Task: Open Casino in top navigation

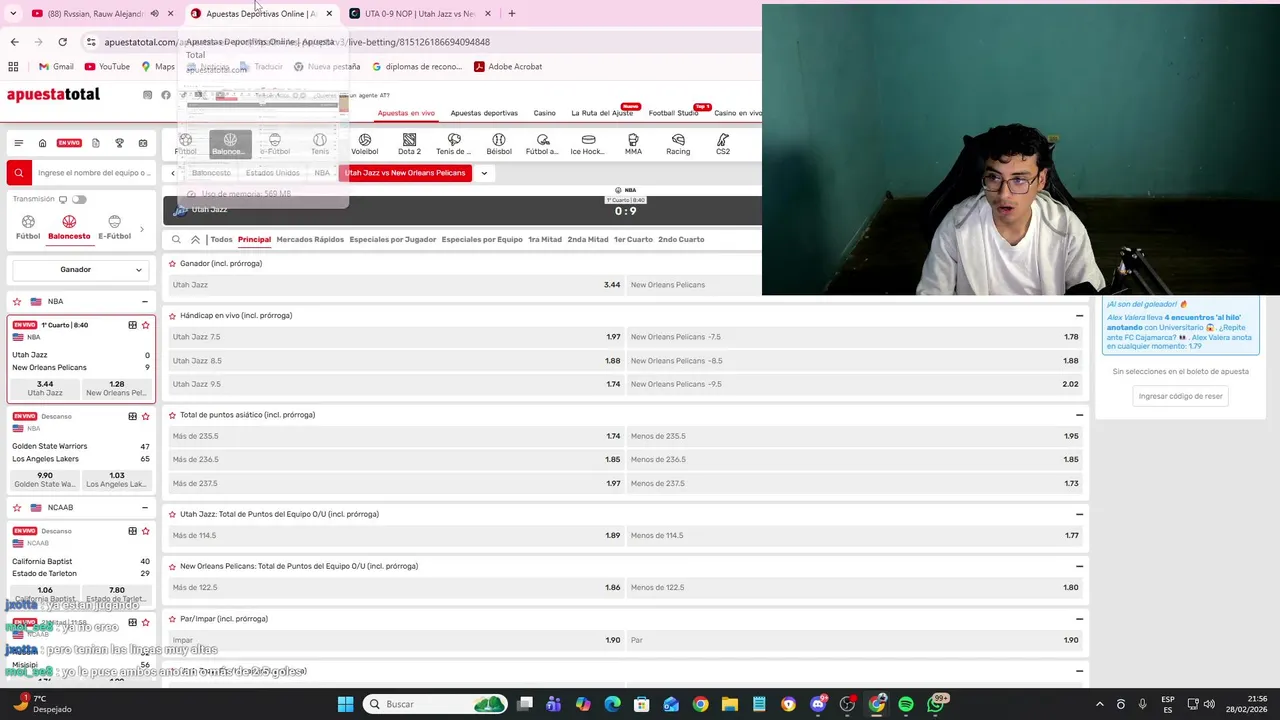Action: tap(544, 113)
